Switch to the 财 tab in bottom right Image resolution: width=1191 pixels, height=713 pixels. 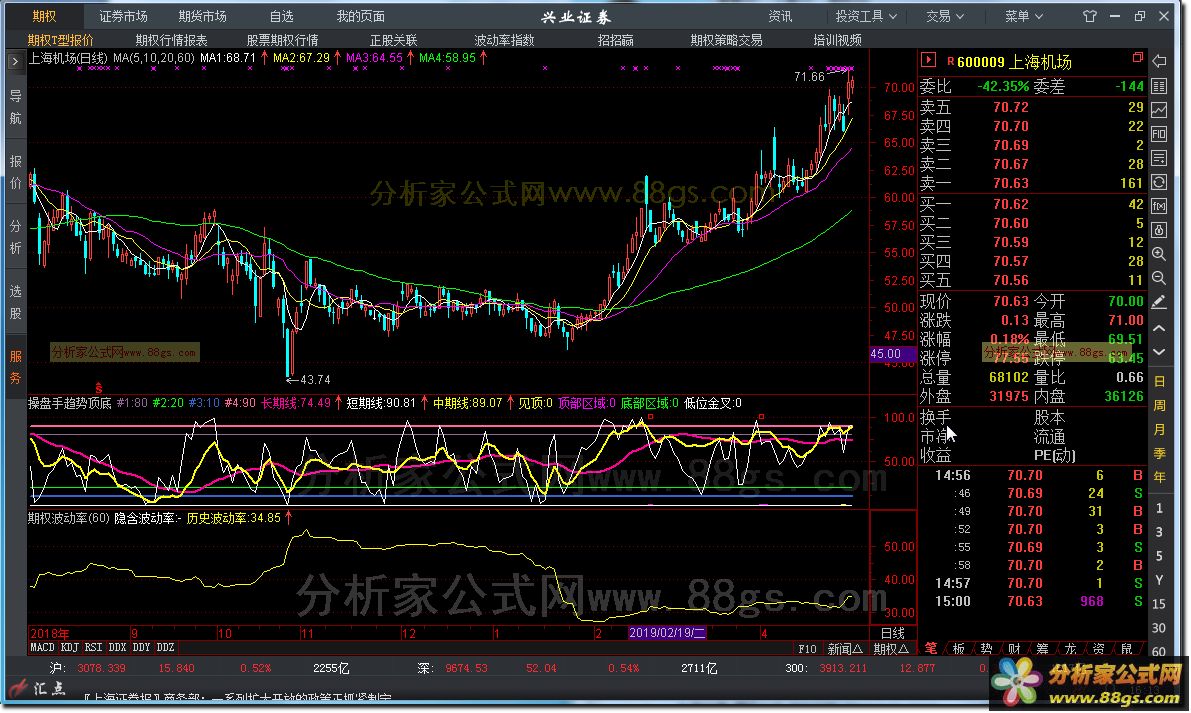(1014, 648)
